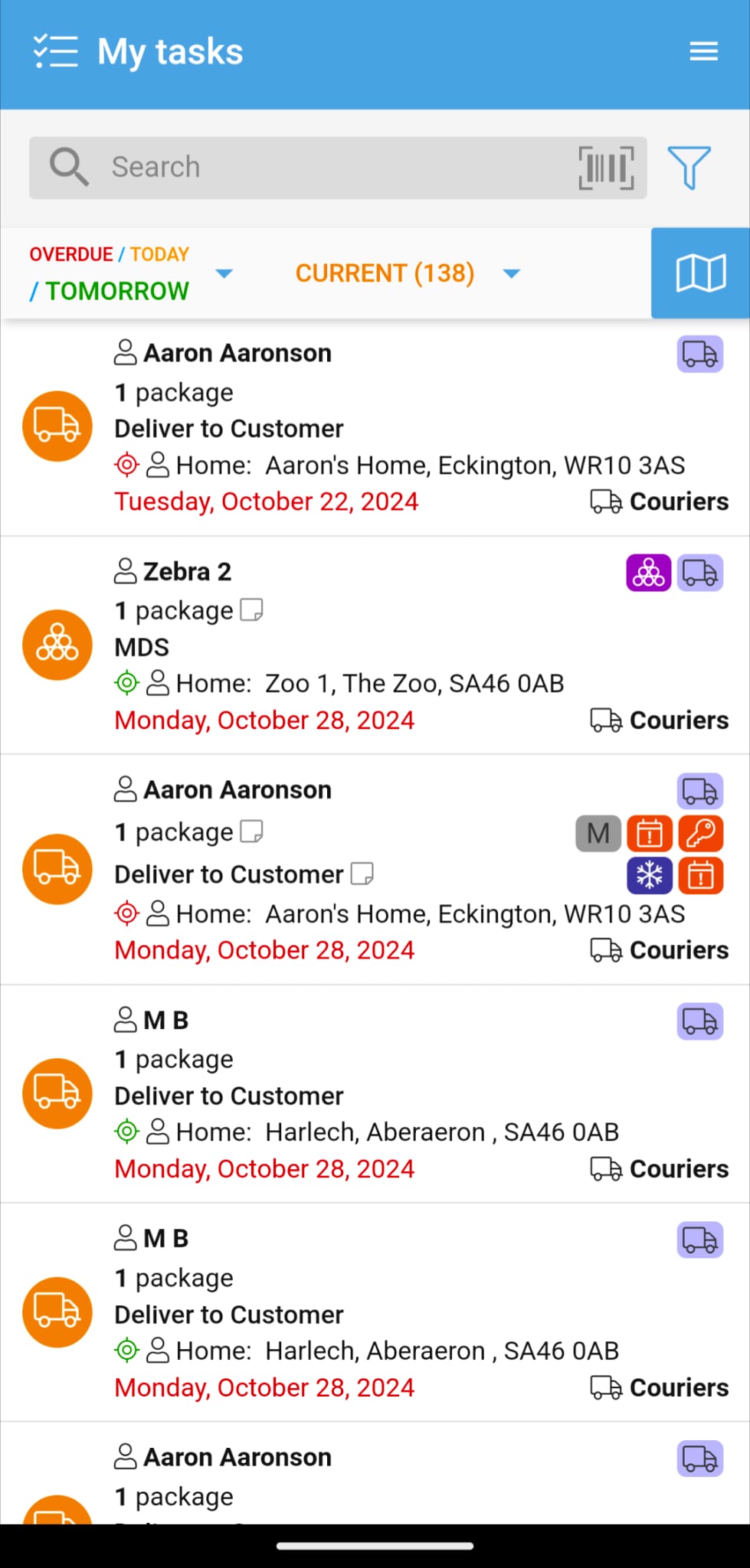750x1568 pixels.
Task: Open the CURRENT (138) status dropdown
Action: 385,273
